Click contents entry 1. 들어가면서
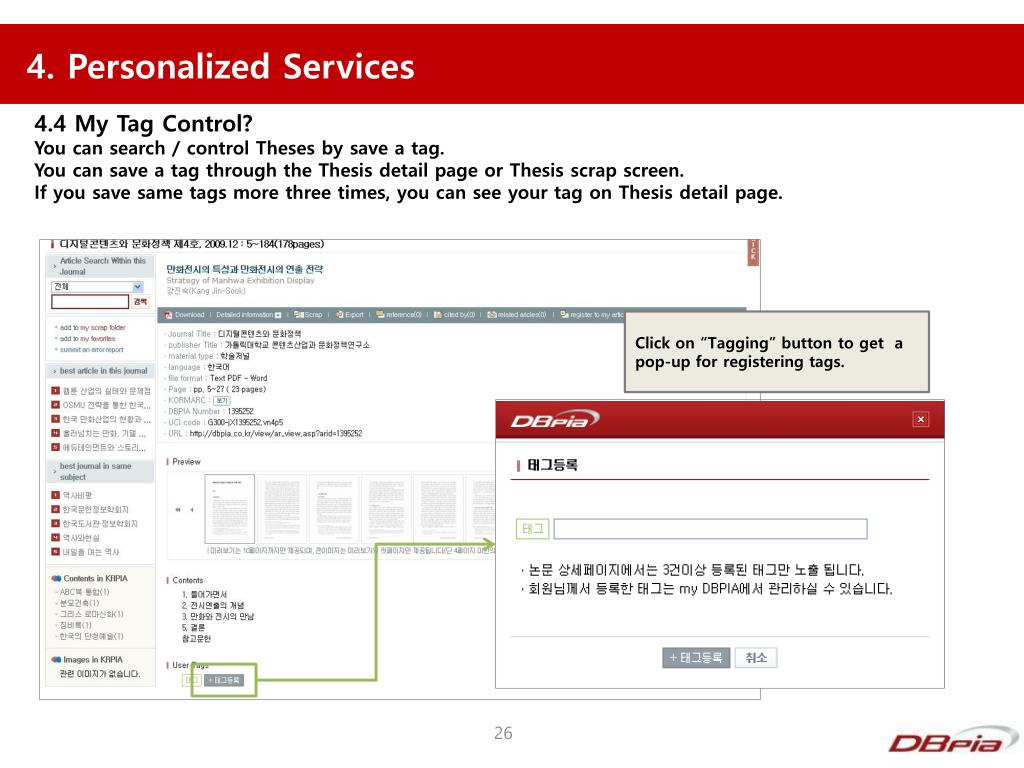 click(x=204, y=595)
